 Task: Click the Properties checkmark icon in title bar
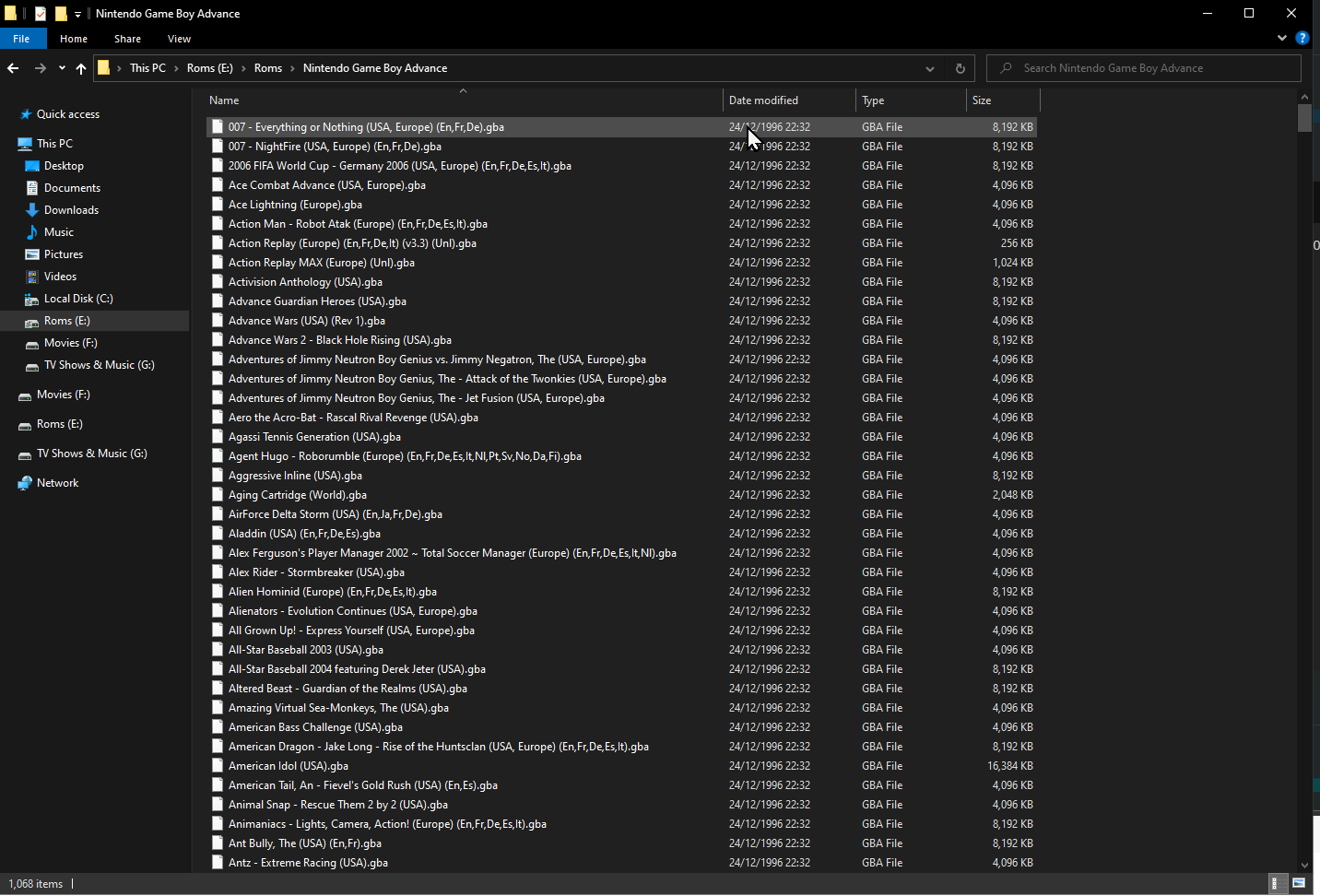41,14
